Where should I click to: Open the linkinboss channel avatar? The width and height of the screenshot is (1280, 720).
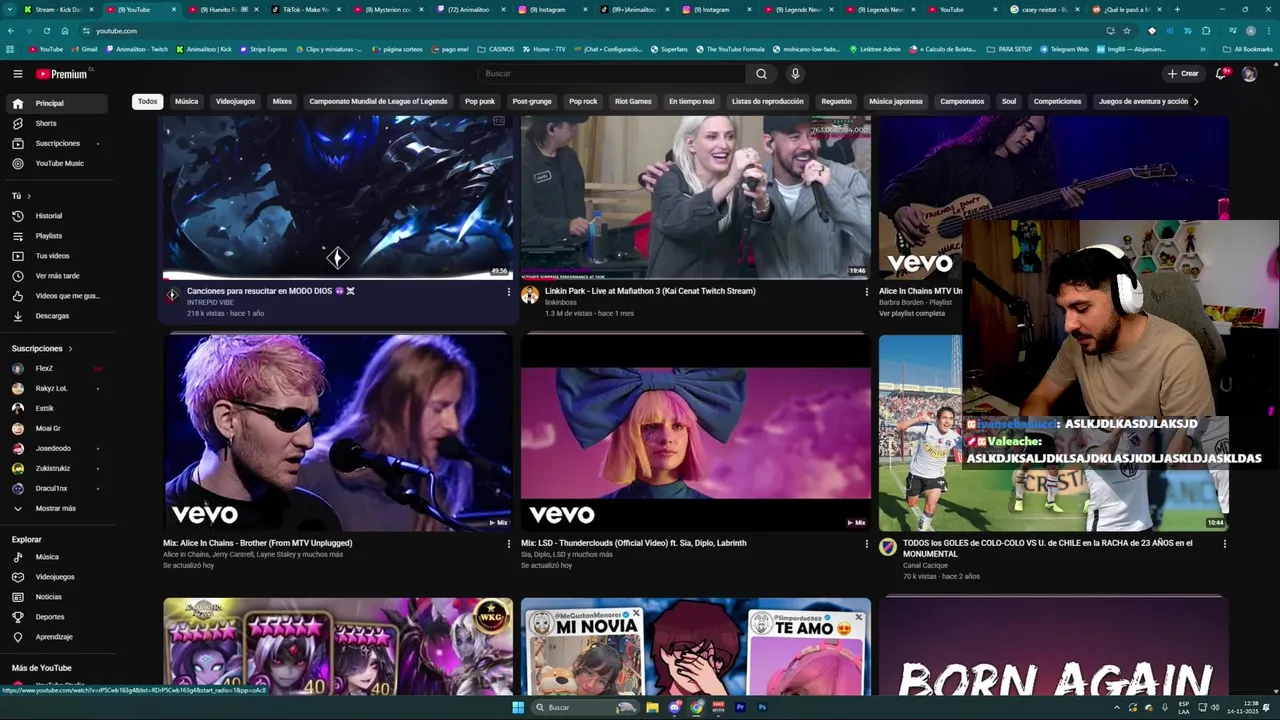pyautogui.click(x=530, y=295)
